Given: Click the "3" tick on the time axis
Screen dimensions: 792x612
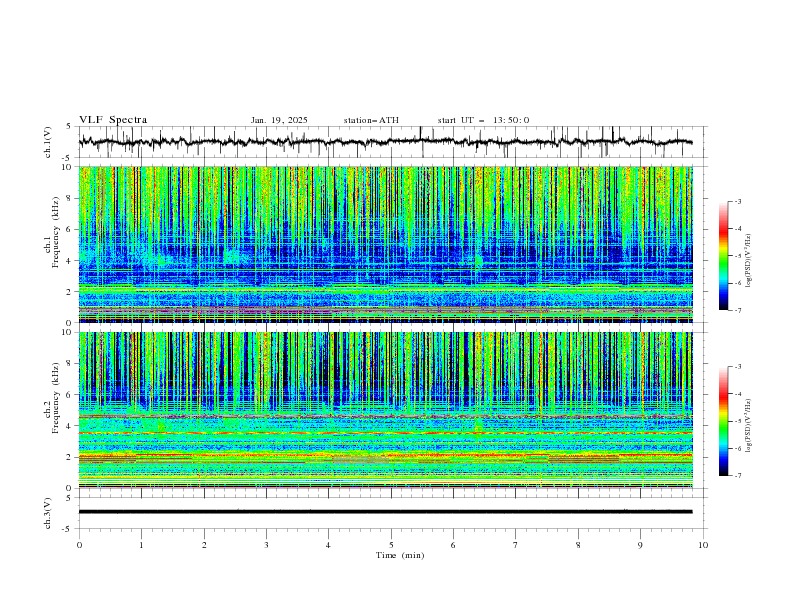Looking at the screenshot, I should click(x=266, y=545).
